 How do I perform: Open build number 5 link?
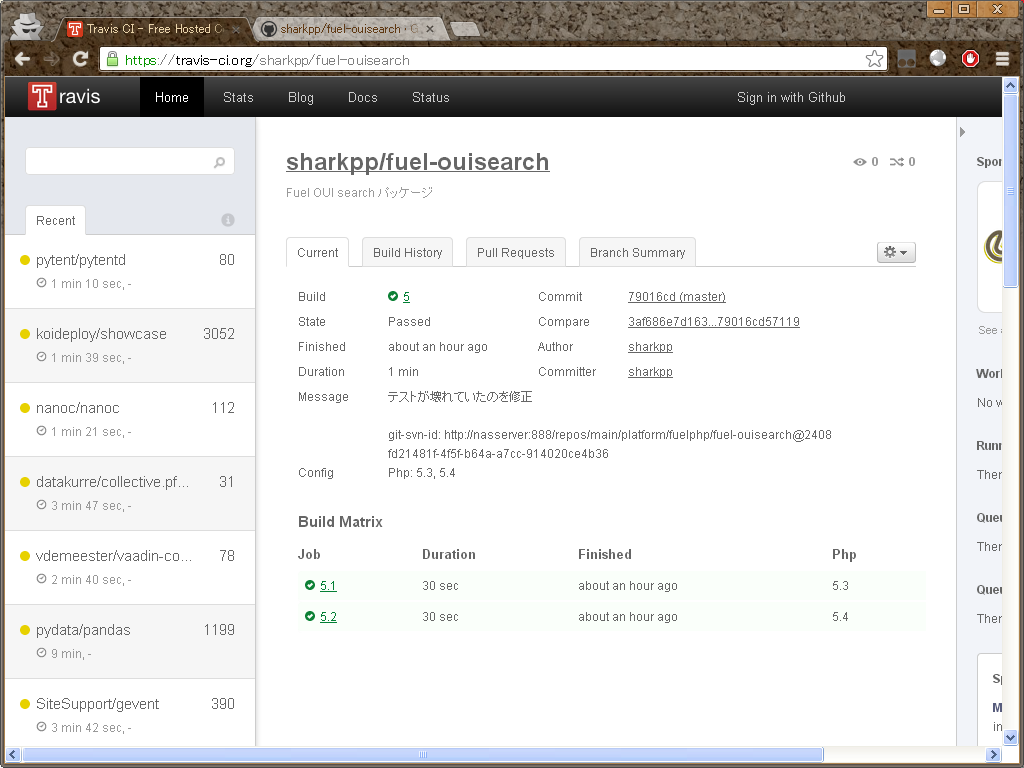point(406,296)
